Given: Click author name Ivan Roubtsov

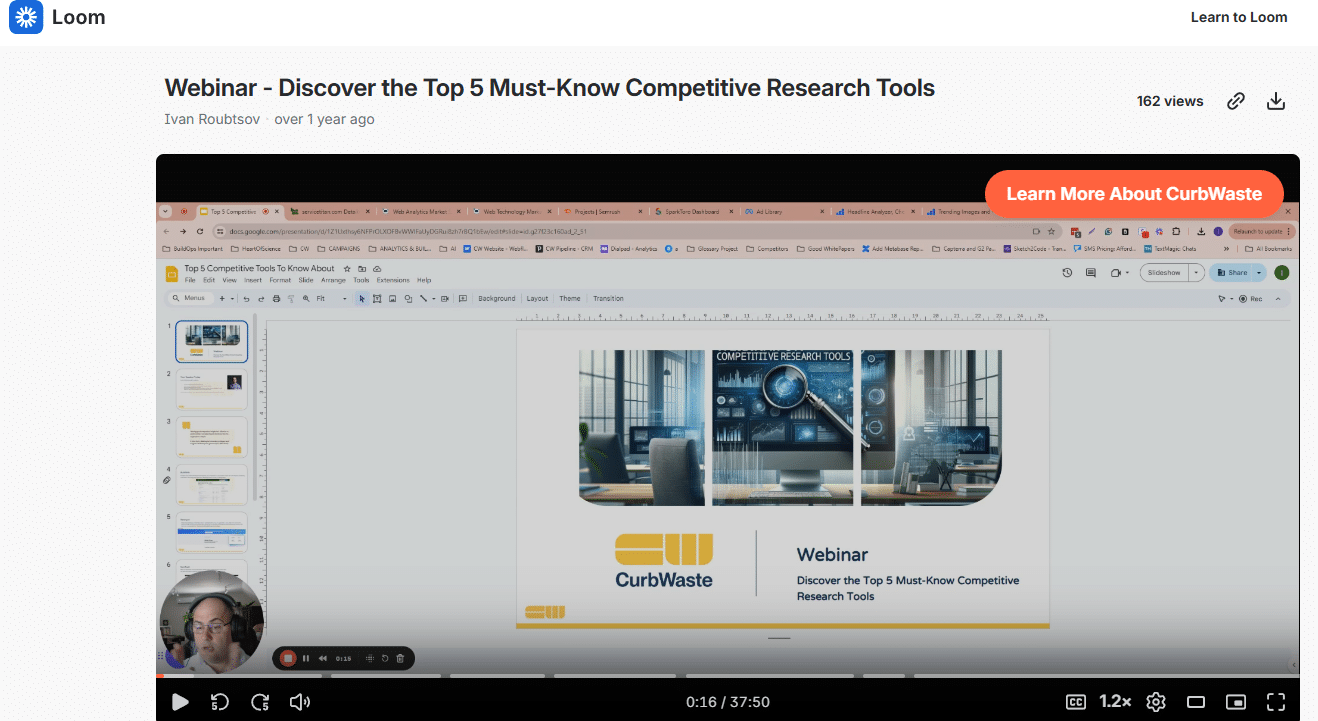Looking at the screenshot, I should (x=212, y=119).
